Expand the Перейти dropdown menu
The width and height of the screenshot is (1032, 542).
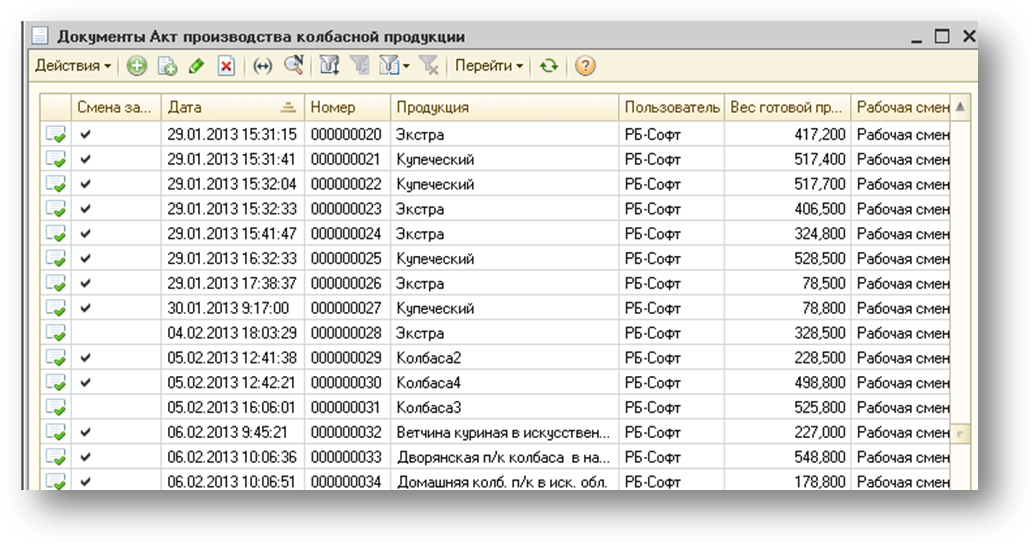489,66
